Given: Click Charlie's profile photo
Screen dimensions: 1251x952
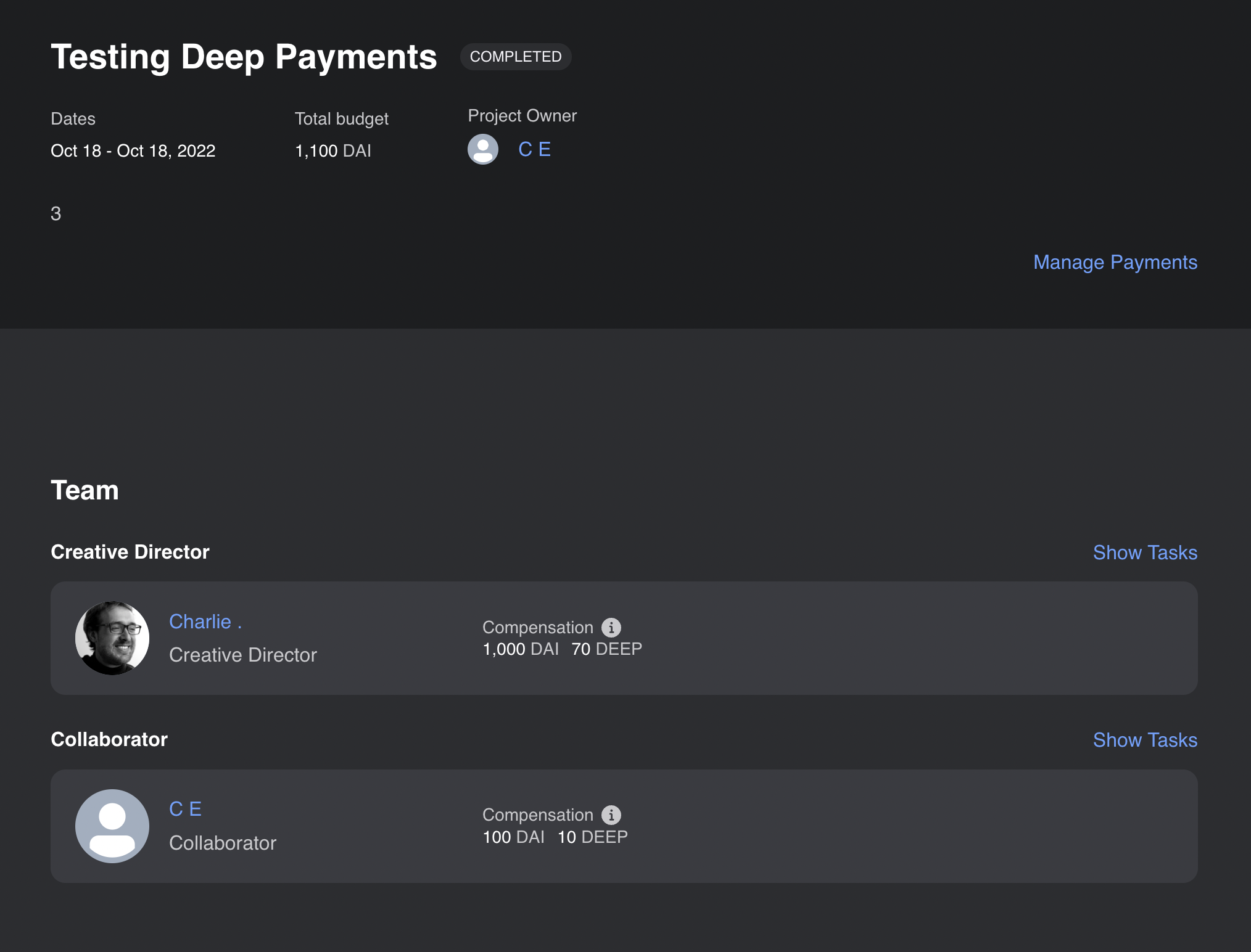Looking at the screenshot, I should pos(112,638).
